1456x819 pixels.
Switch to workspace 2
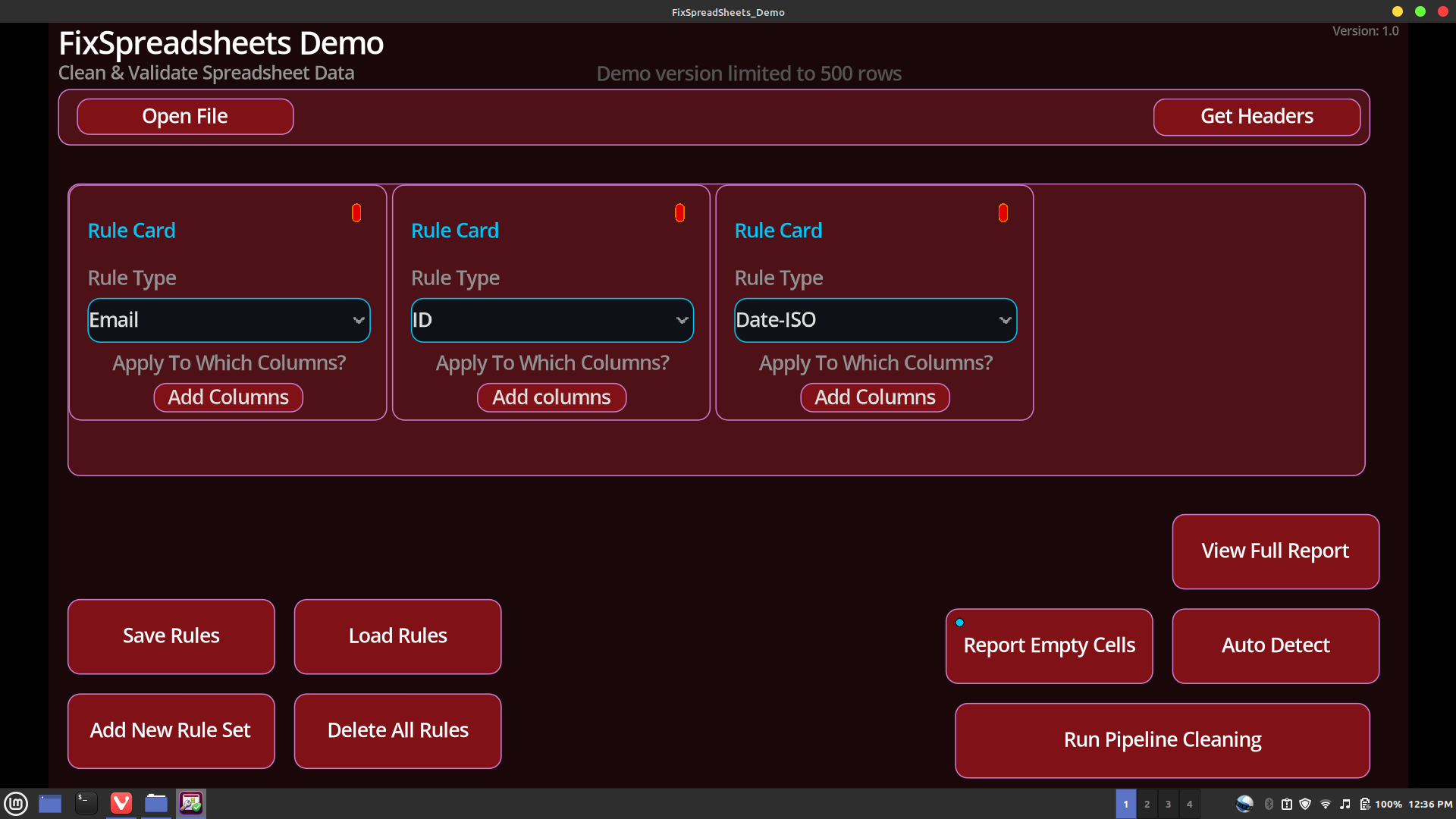click(x=1147, y=805)
